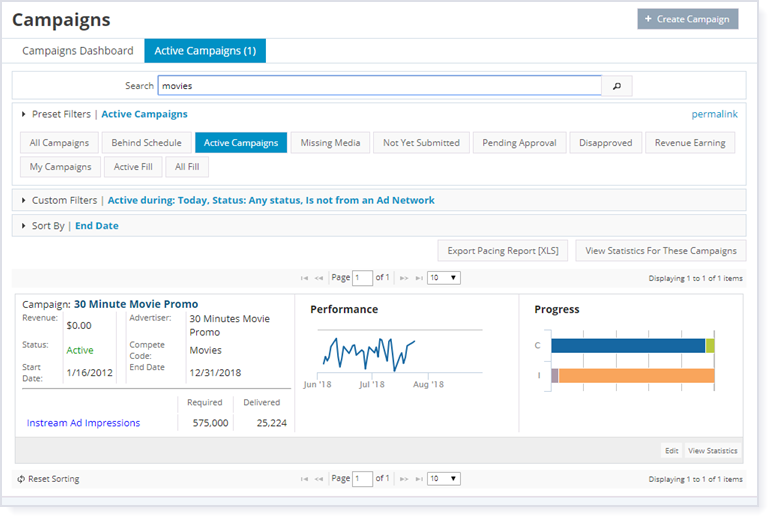Jump to last page in top pager

[419, 278]
